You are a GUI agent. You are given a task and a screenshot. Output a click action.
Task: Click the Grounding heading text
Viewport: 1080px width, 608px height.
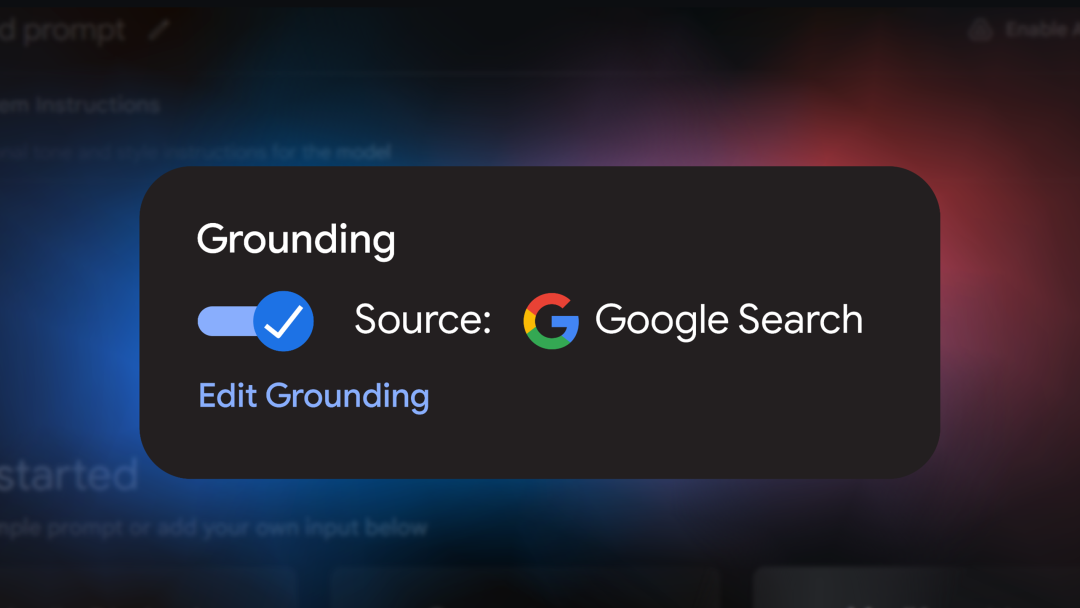coord(296,240)
